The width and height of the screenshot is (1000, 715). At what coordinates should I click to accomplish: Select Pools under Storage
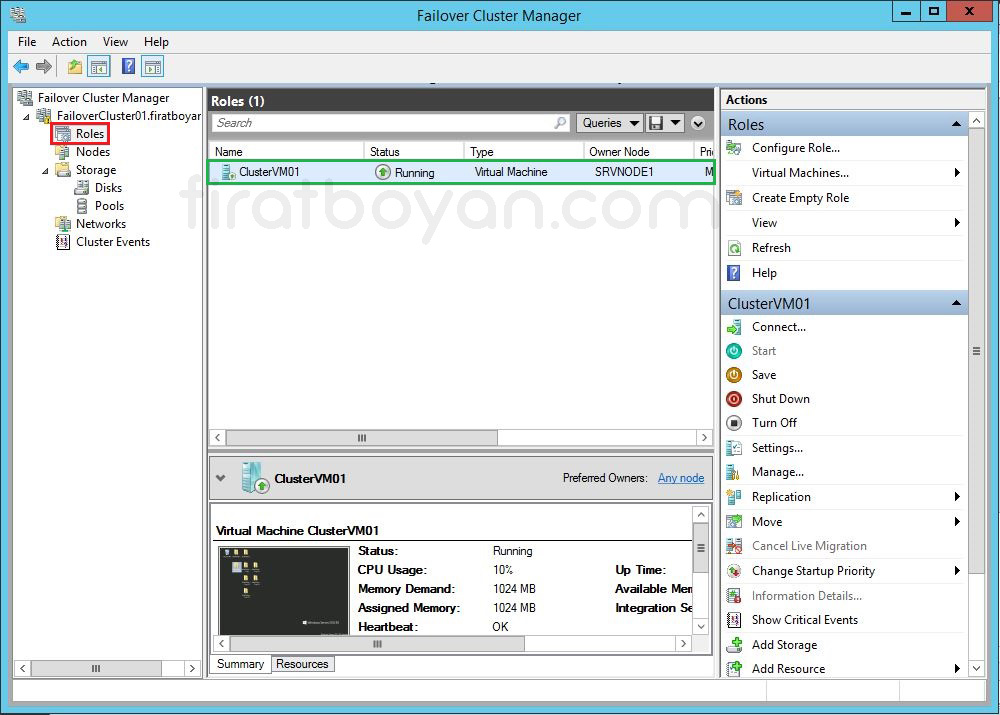(x=109, y=206)
